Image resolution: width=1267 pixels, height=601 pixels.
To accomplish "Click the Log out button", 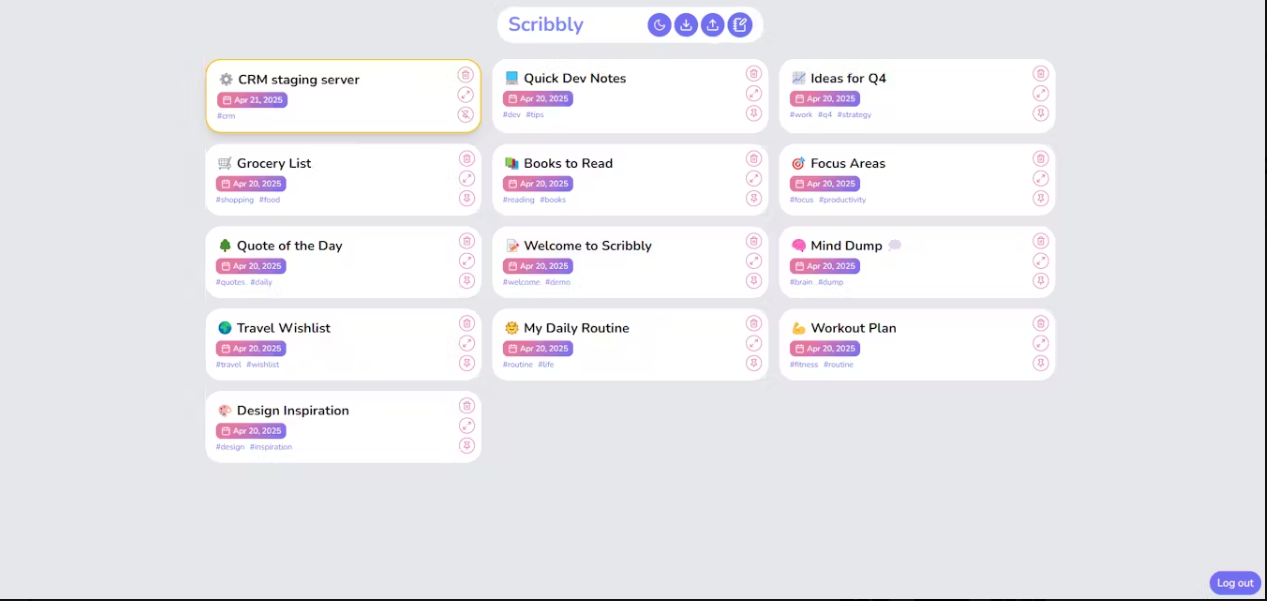I will click(1235, 583).
